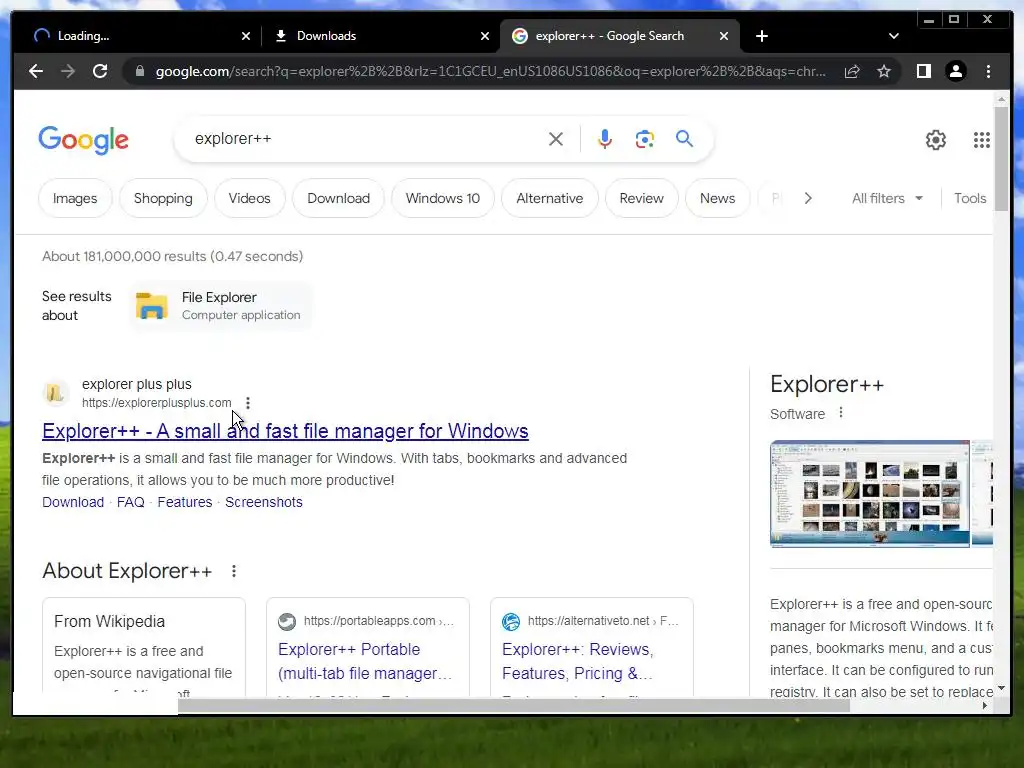The height and width of the screenshot is (768, 1024).
Task: Open the From Wikipedia card
Action: [144, 646]
